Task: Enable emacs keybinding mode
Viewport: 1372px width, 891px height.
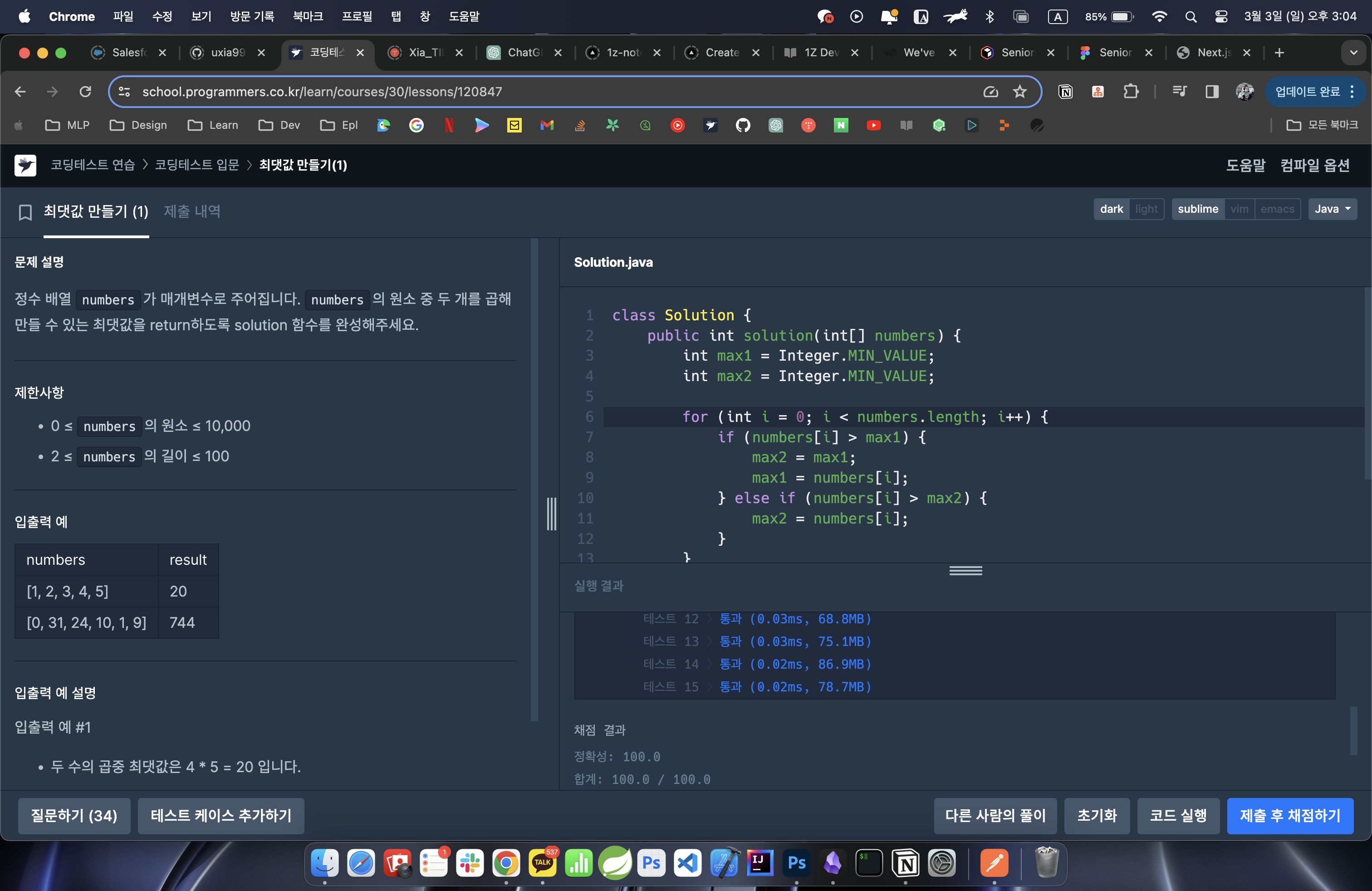Action: [1277, 209]
